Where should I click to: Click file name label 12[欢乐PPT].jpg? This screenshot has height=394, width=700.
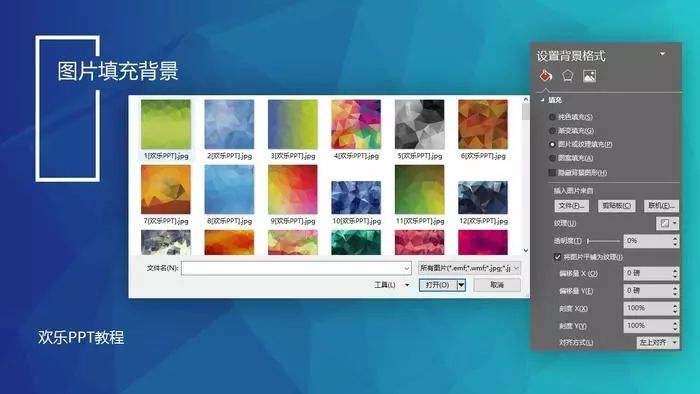[483, 221]
